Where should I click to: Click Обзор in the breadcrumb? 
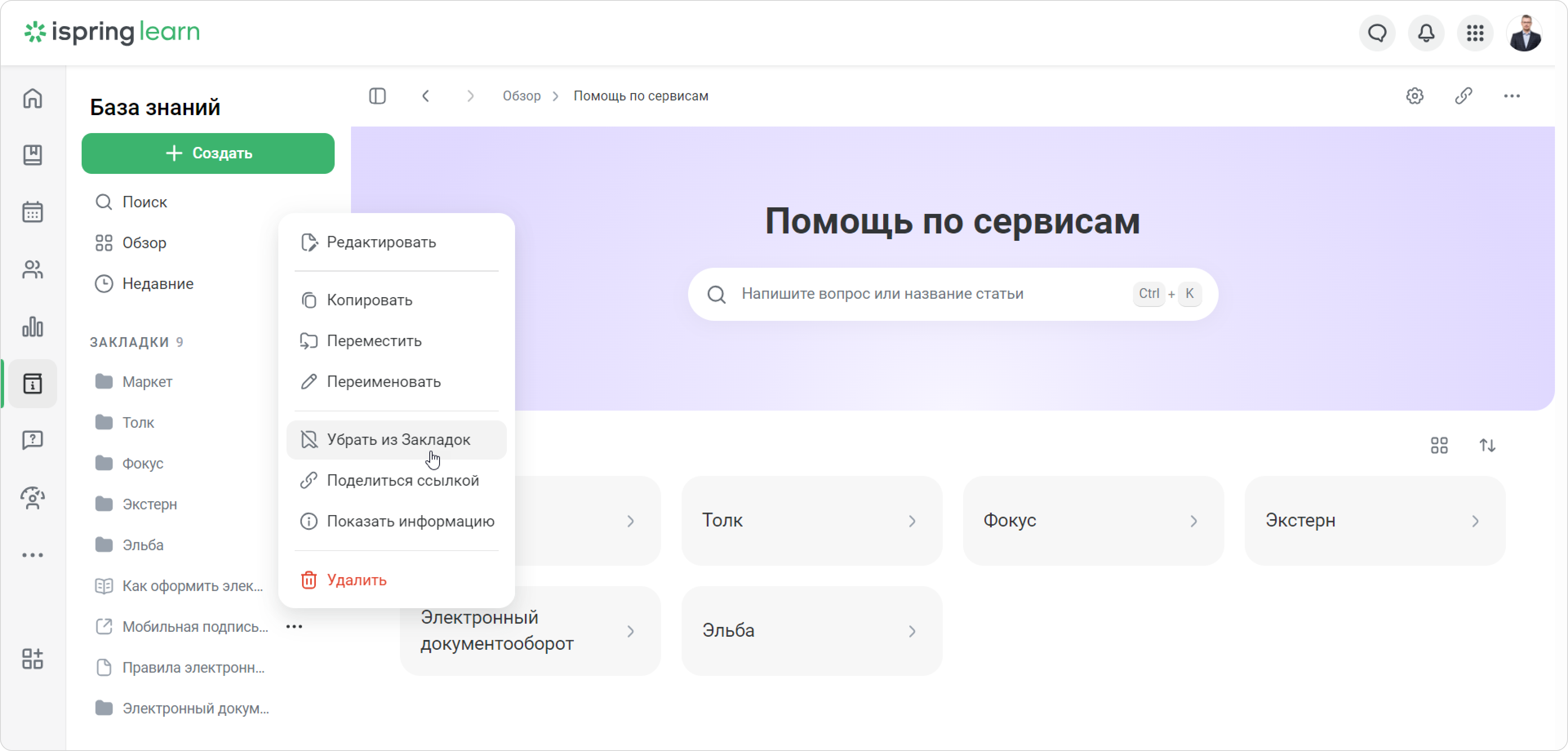(x=522, y=96)
